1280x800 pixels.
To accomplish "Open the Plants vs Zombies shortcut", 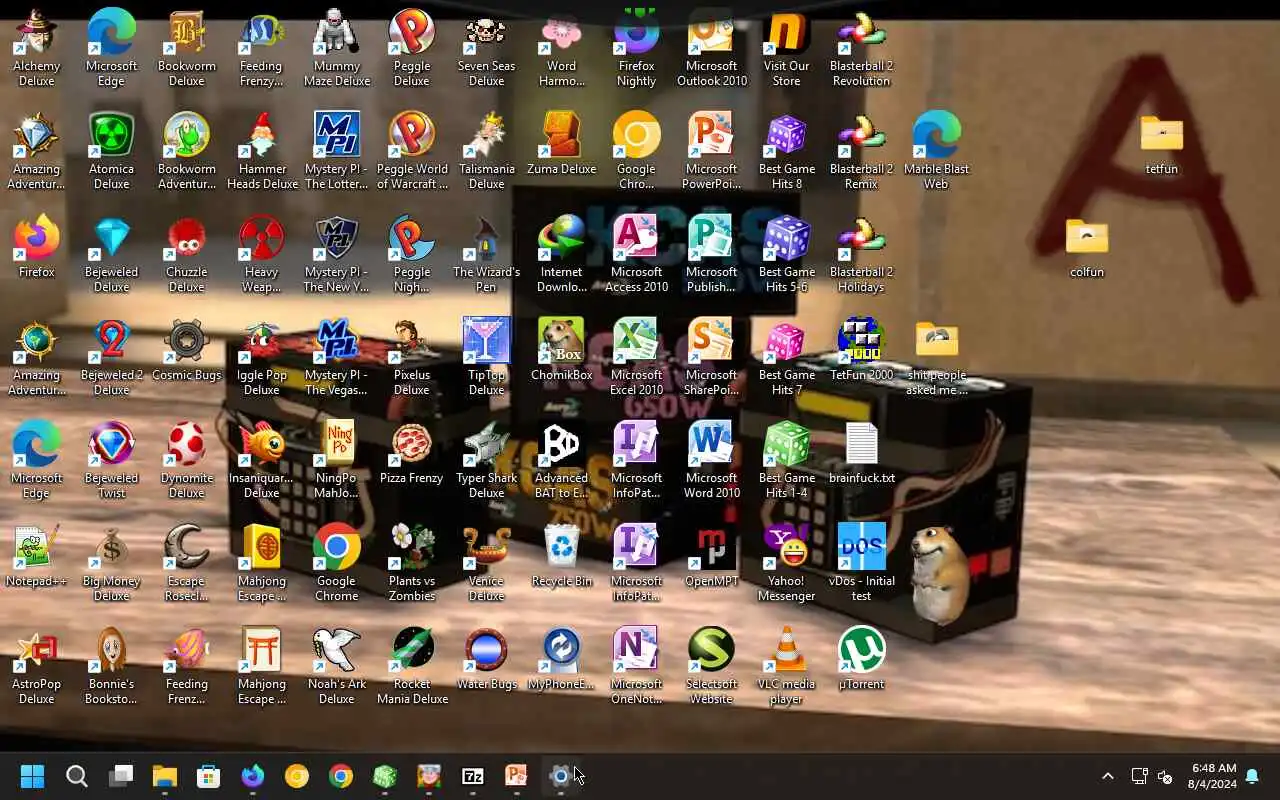I will [x=412, y=563].
